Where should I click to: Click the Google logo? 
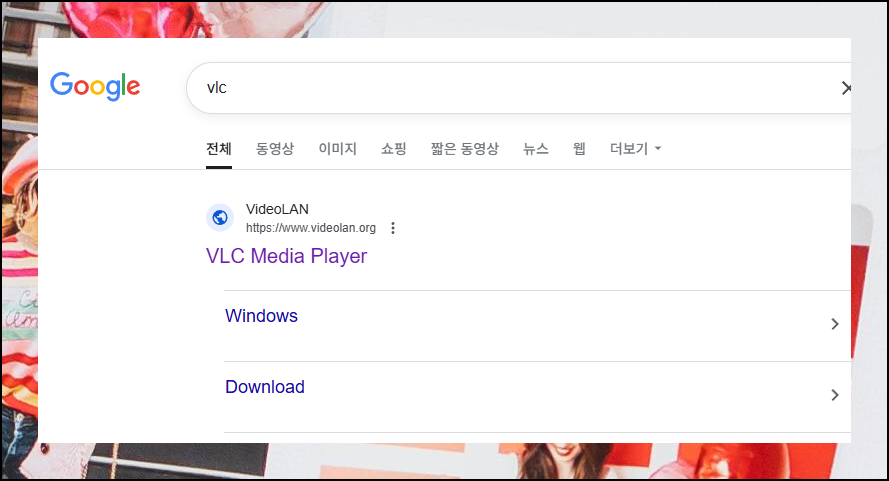95,86
